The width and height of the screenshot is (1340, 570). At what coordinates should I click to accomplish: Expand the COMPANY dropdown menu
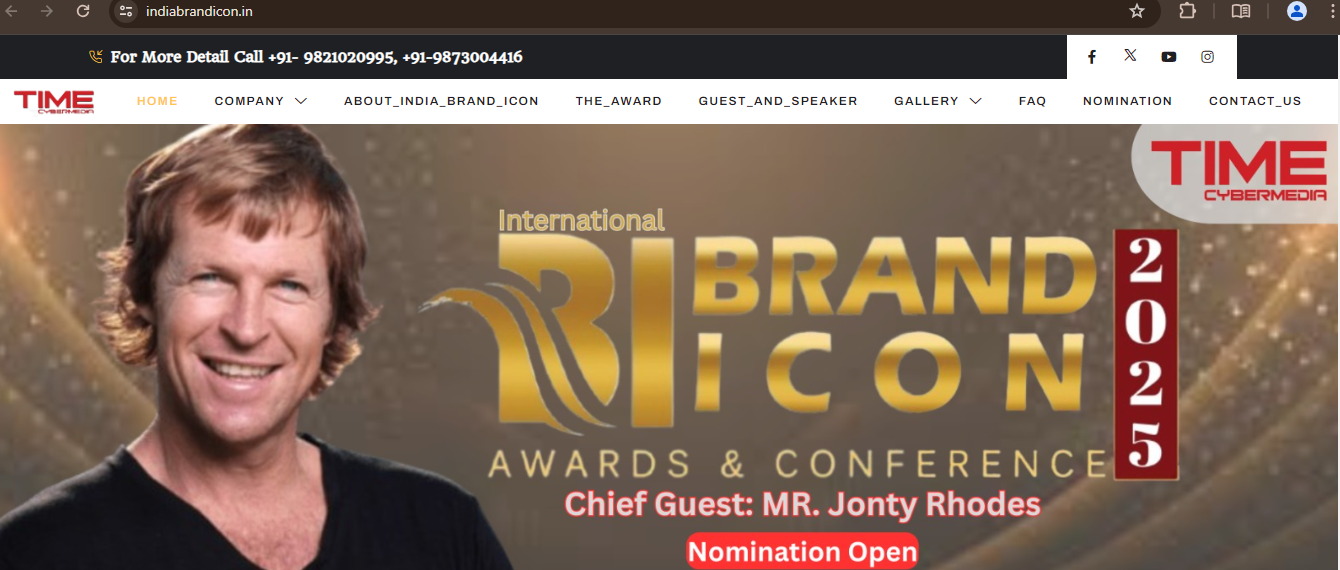click(260, 101)
